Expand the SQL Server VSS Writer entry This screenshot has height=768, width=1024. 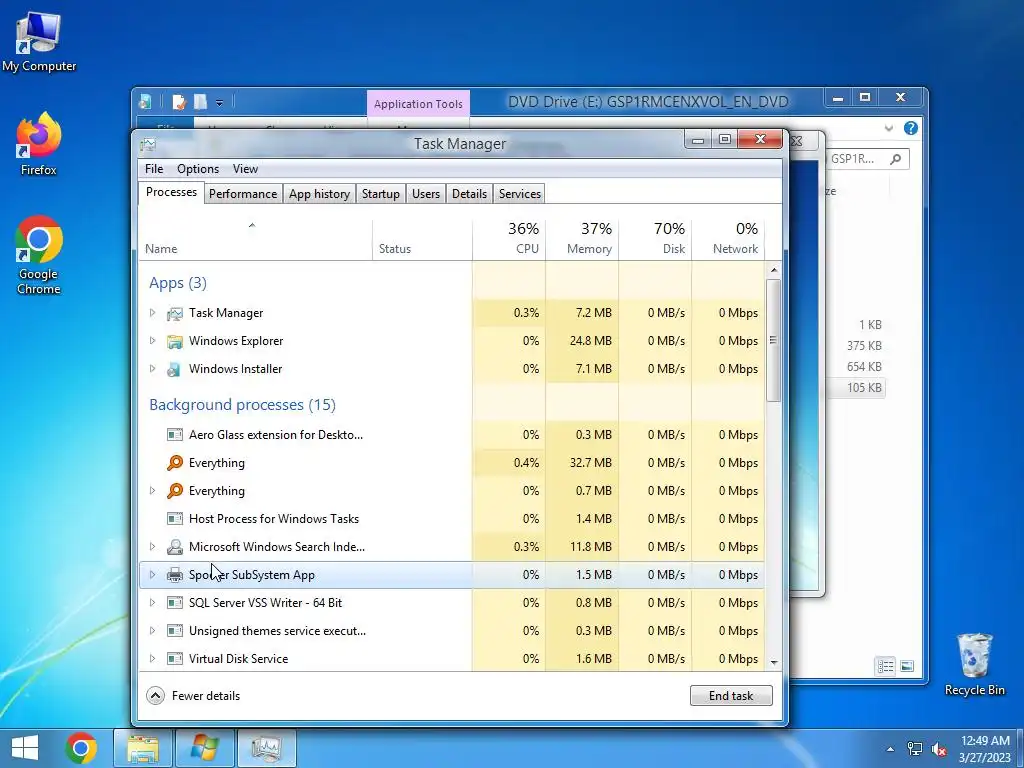click(152, 603)
